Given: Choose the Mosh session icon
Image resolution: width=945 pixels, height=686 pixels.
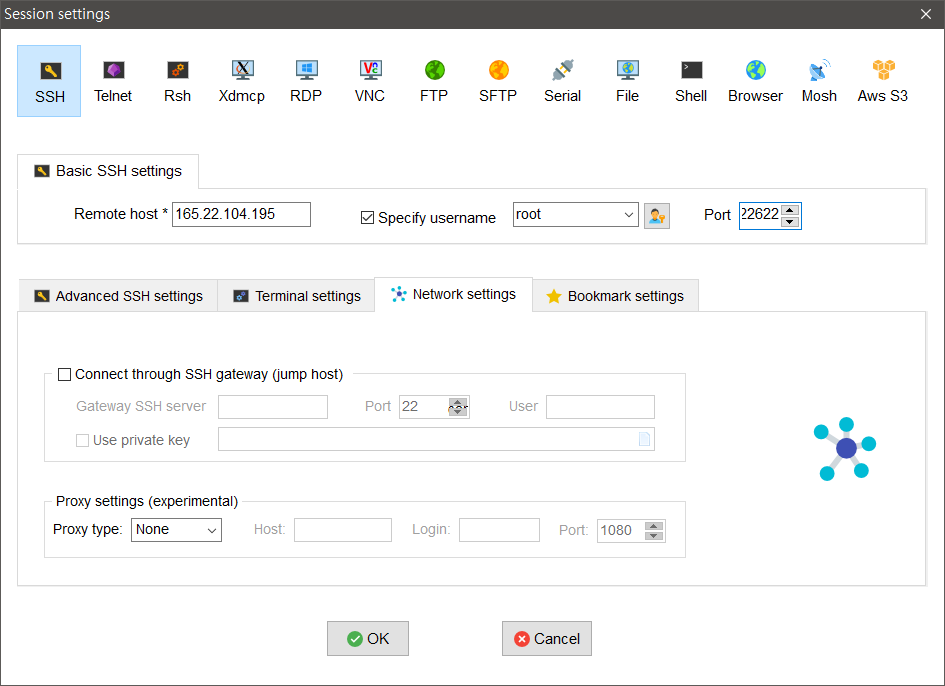Looking at the screenshot, I should point(819,81).
